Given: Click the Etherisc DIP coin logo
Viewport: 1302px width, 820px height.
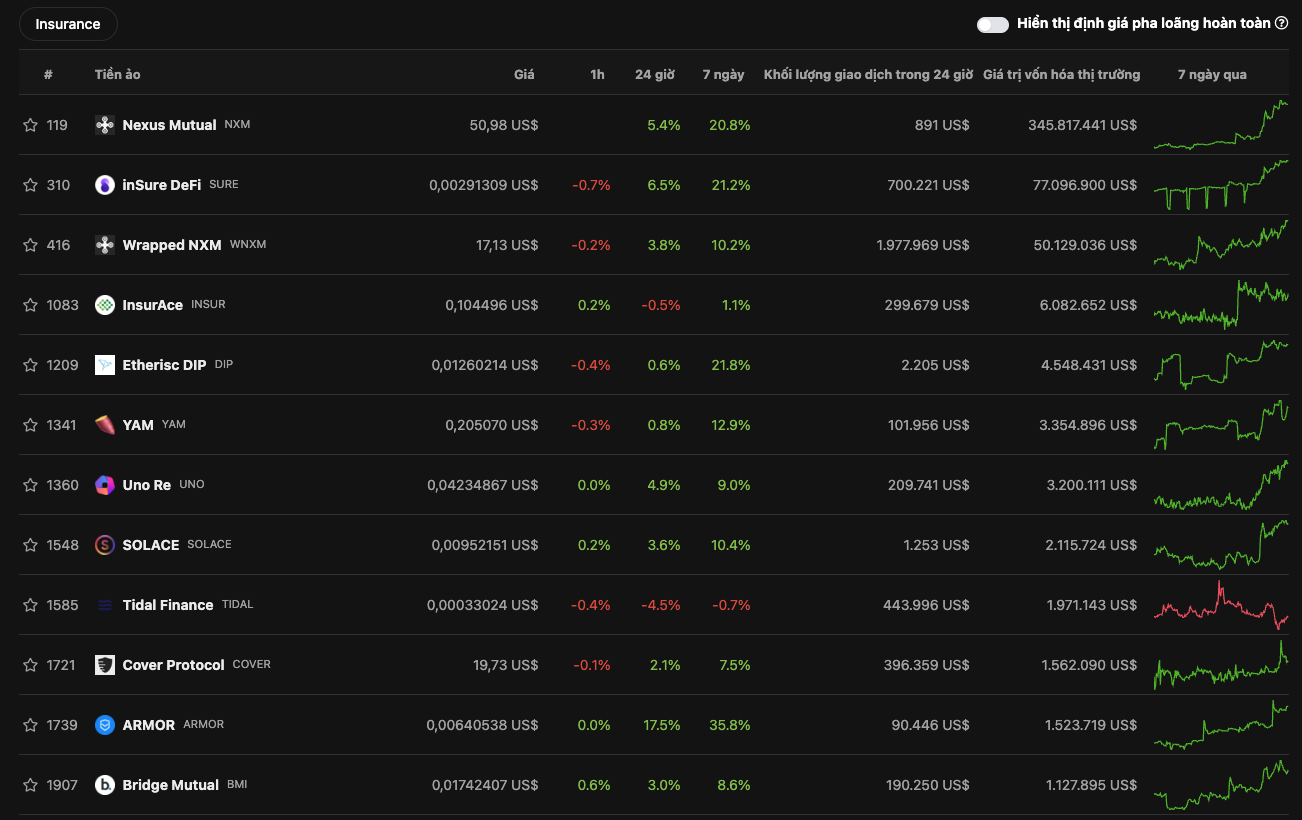Looking at the screenshot, I should click(105, 365).
